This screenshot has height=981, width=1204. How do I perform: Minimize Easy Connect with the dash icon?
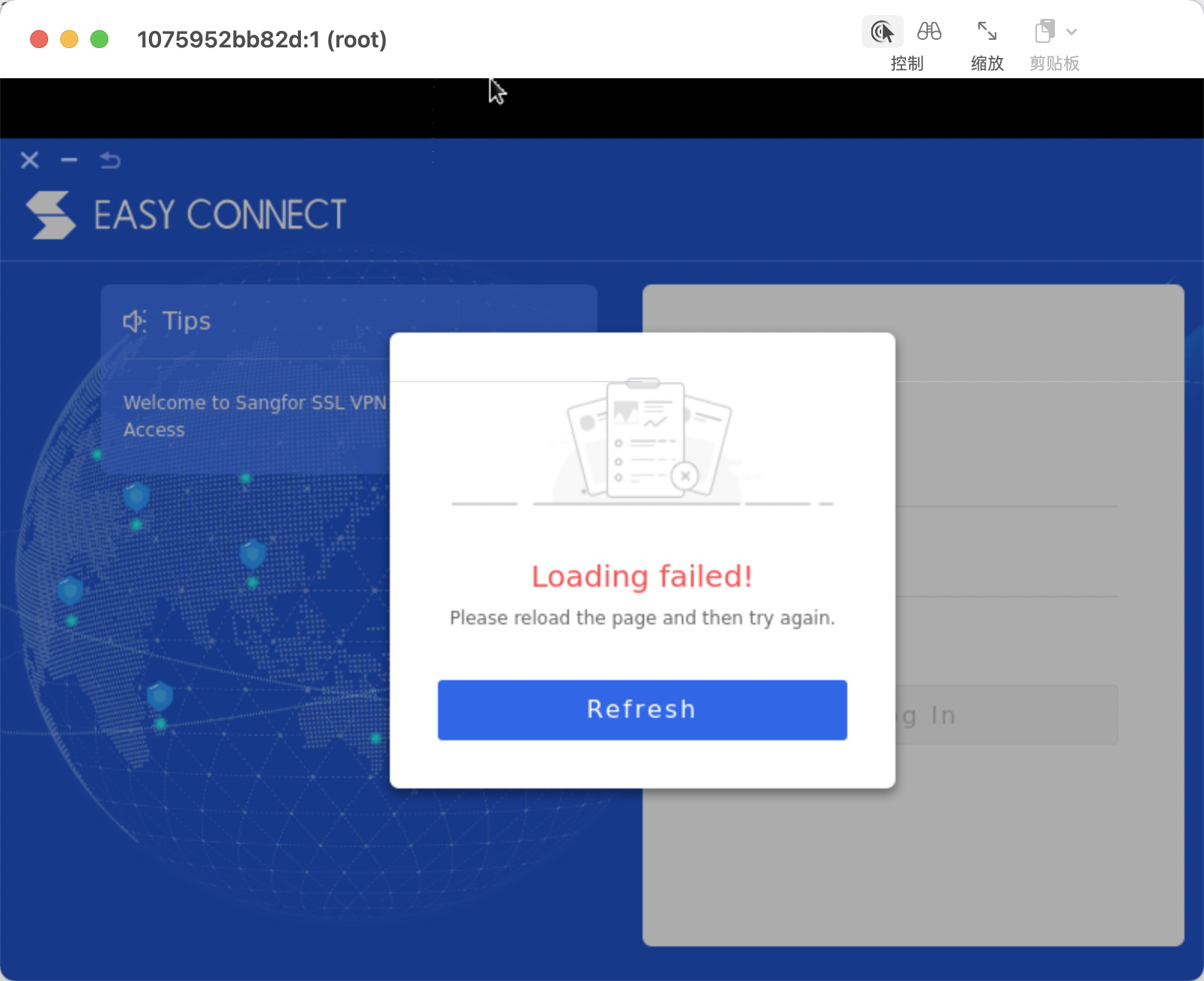coord(69,160)
